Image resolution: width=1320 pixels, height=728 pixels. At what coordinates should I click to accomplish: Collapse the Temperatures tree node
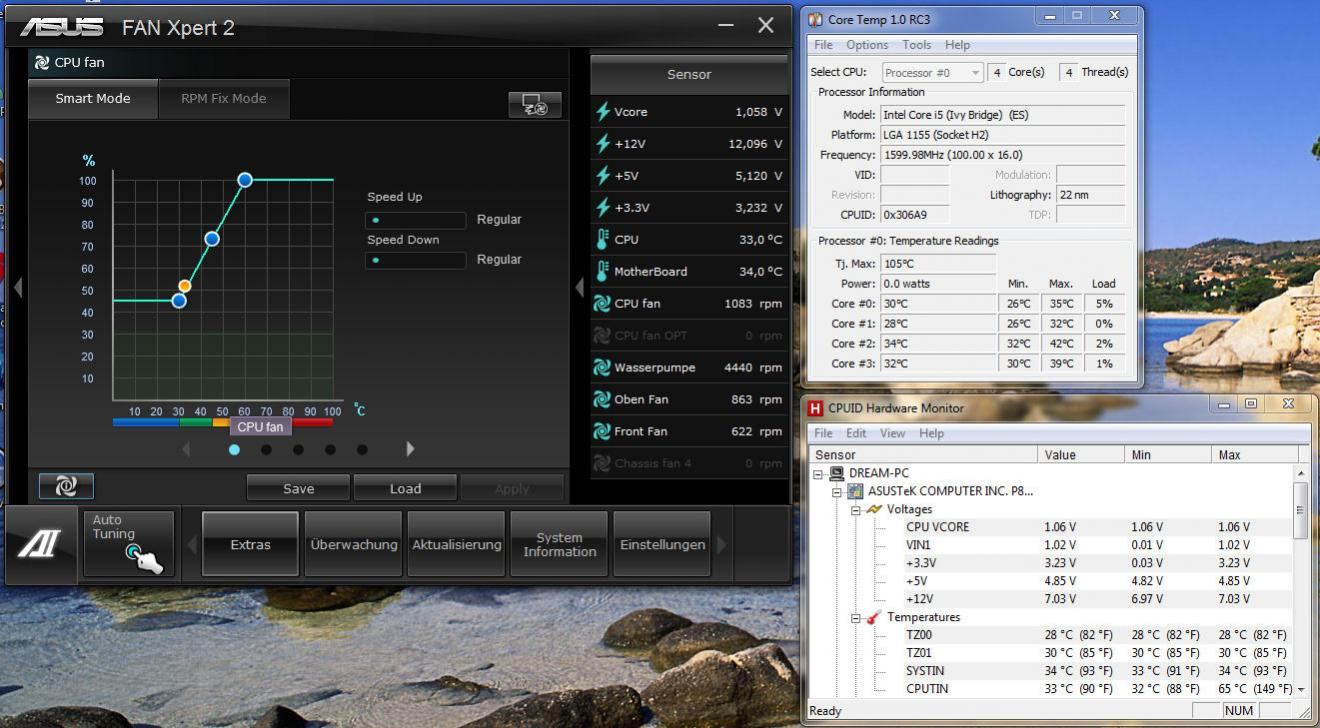[x=856, y=618]
